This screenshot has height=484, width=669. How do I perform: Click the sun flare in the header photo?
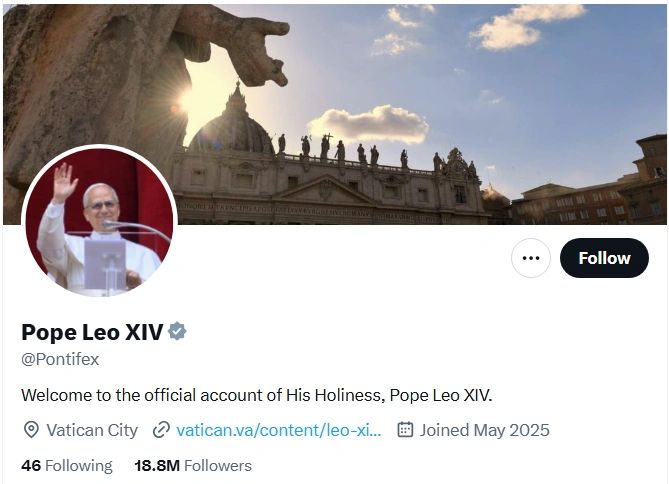point(186,102)
